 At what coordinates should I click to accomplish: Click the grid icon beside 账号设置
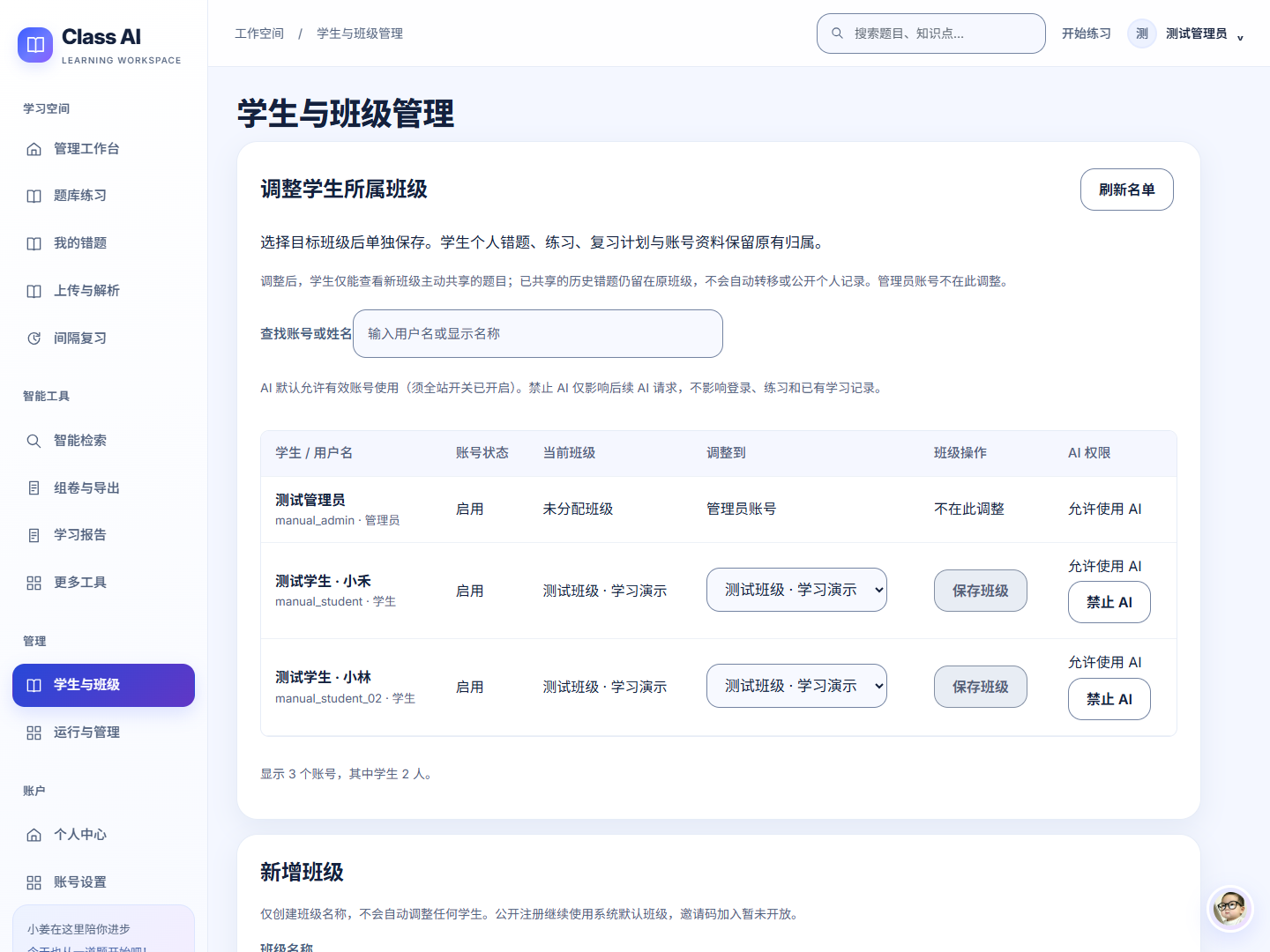(34, 882)
